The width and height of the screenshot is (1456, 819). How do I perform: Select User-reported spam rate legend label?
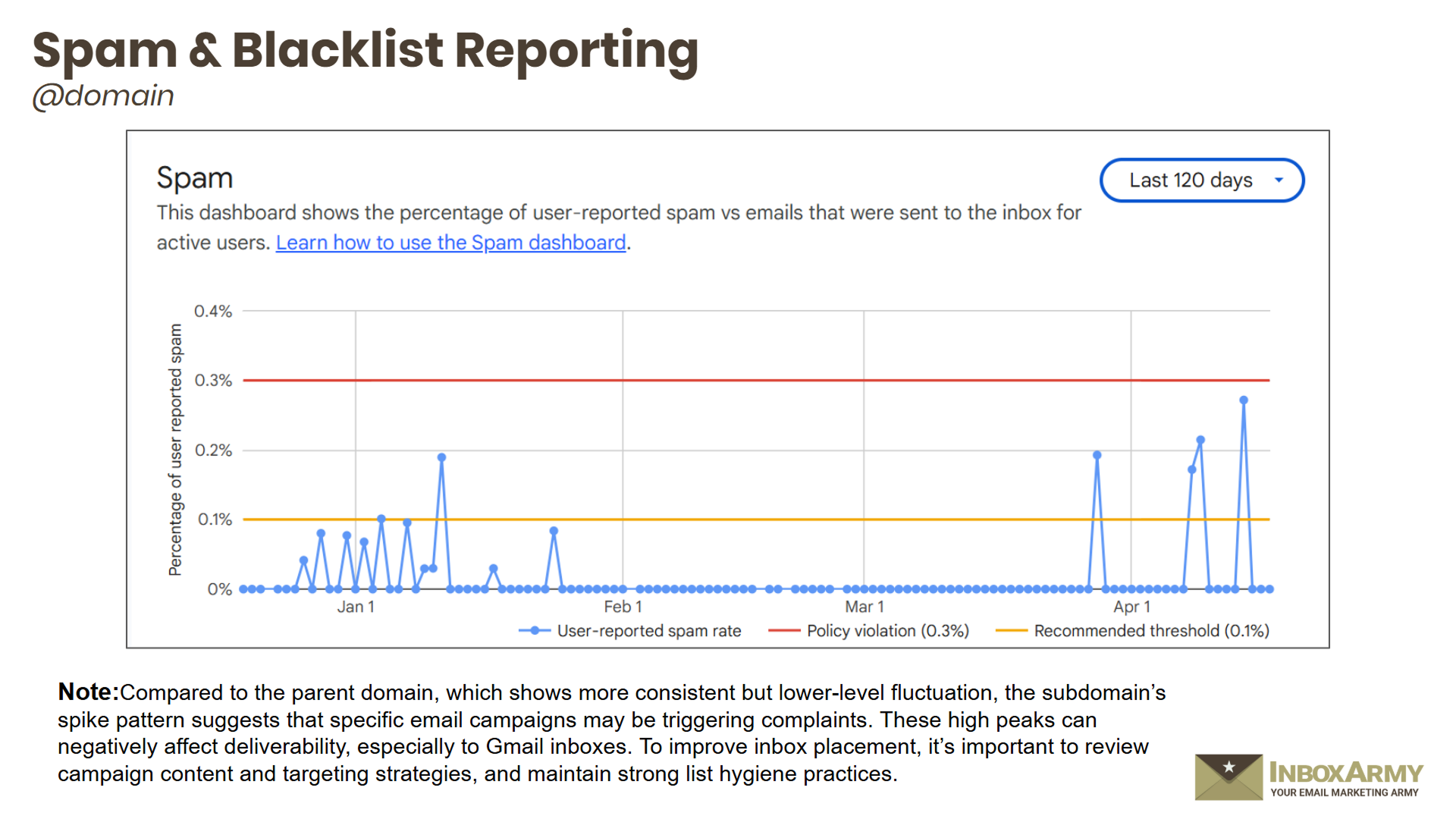point(648,631)
